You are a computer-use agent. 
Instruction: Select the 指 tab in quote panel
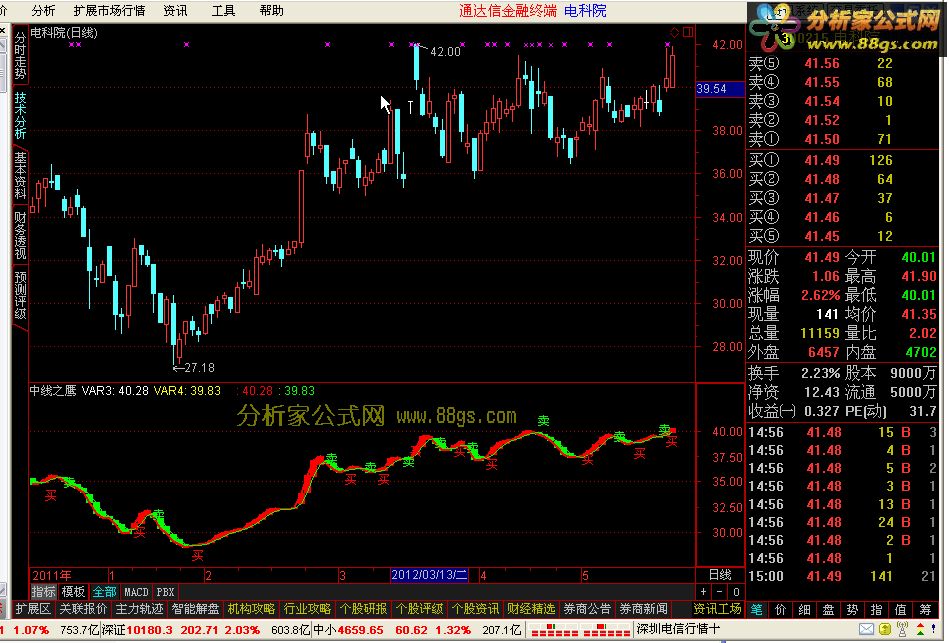click(x=876, y=610)
